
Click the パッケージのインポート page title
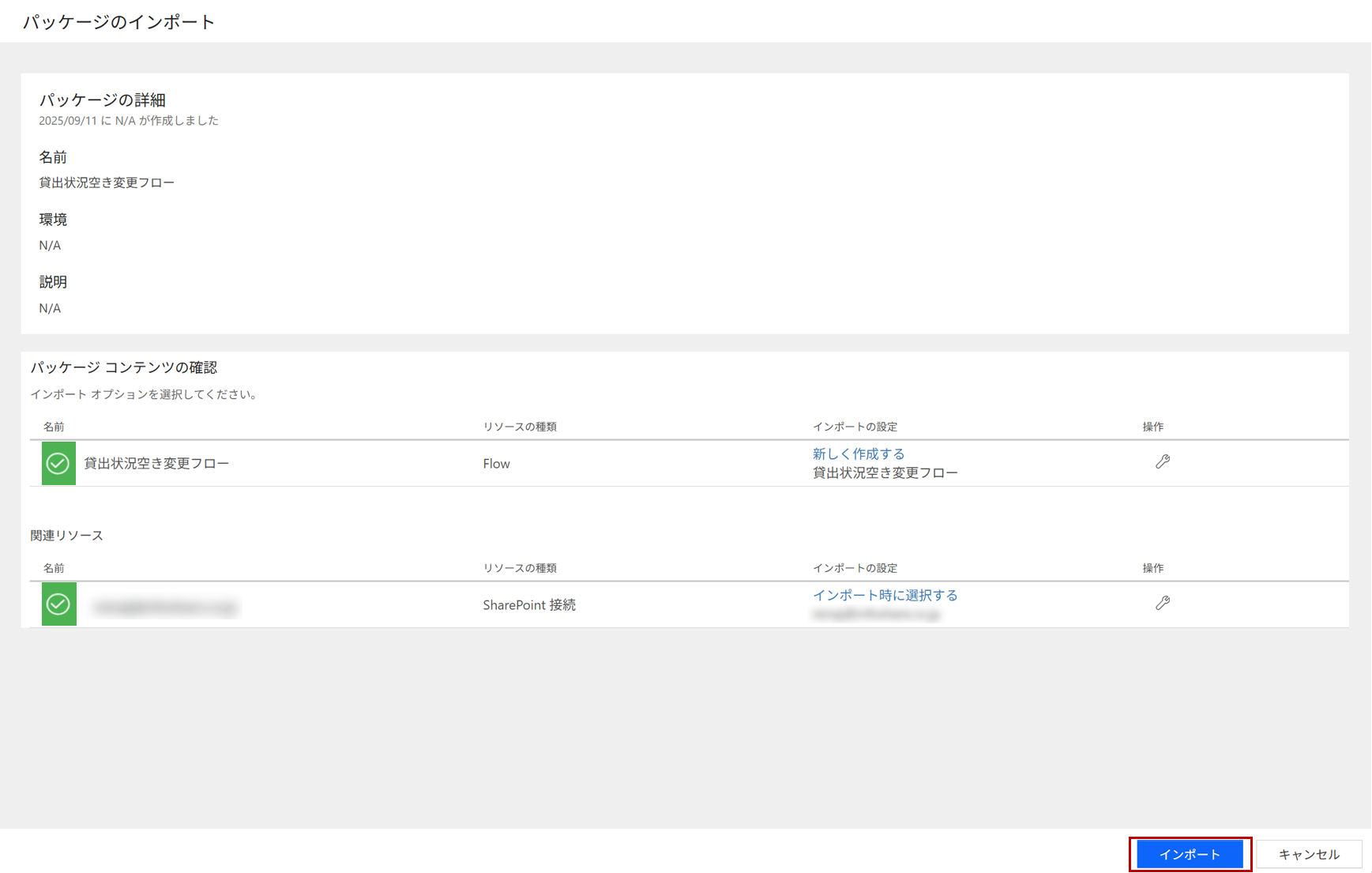click(118, 22)
